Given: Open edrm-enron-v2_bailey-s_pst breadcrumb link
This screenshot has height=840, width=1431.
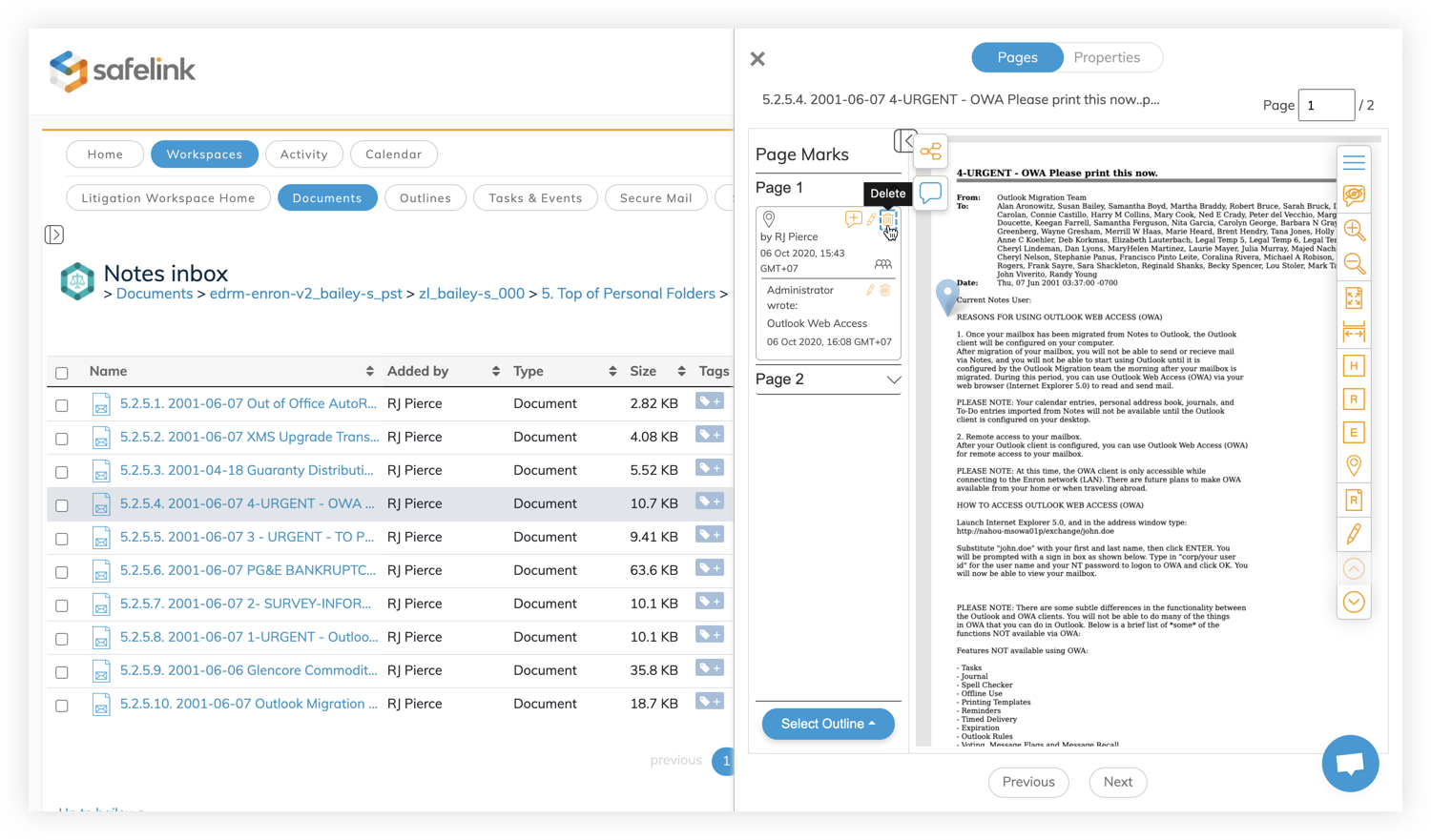Looking at the screenshot, I should point(305,294).
